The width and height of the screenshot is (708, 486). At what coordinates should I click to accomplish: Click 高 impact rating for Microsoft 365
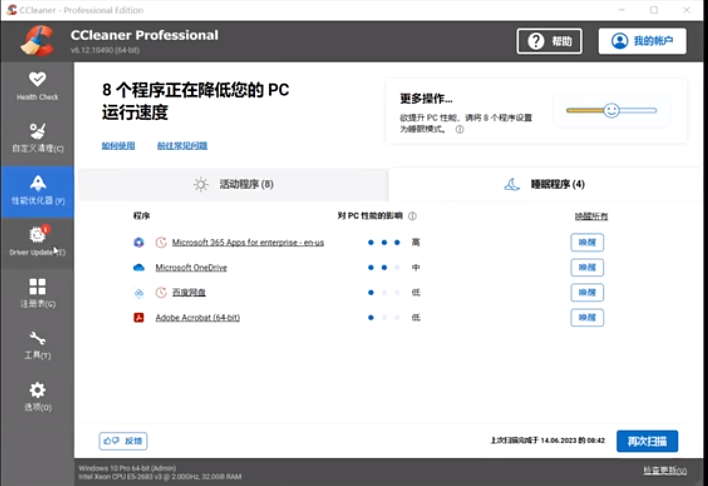coord(416,243)
